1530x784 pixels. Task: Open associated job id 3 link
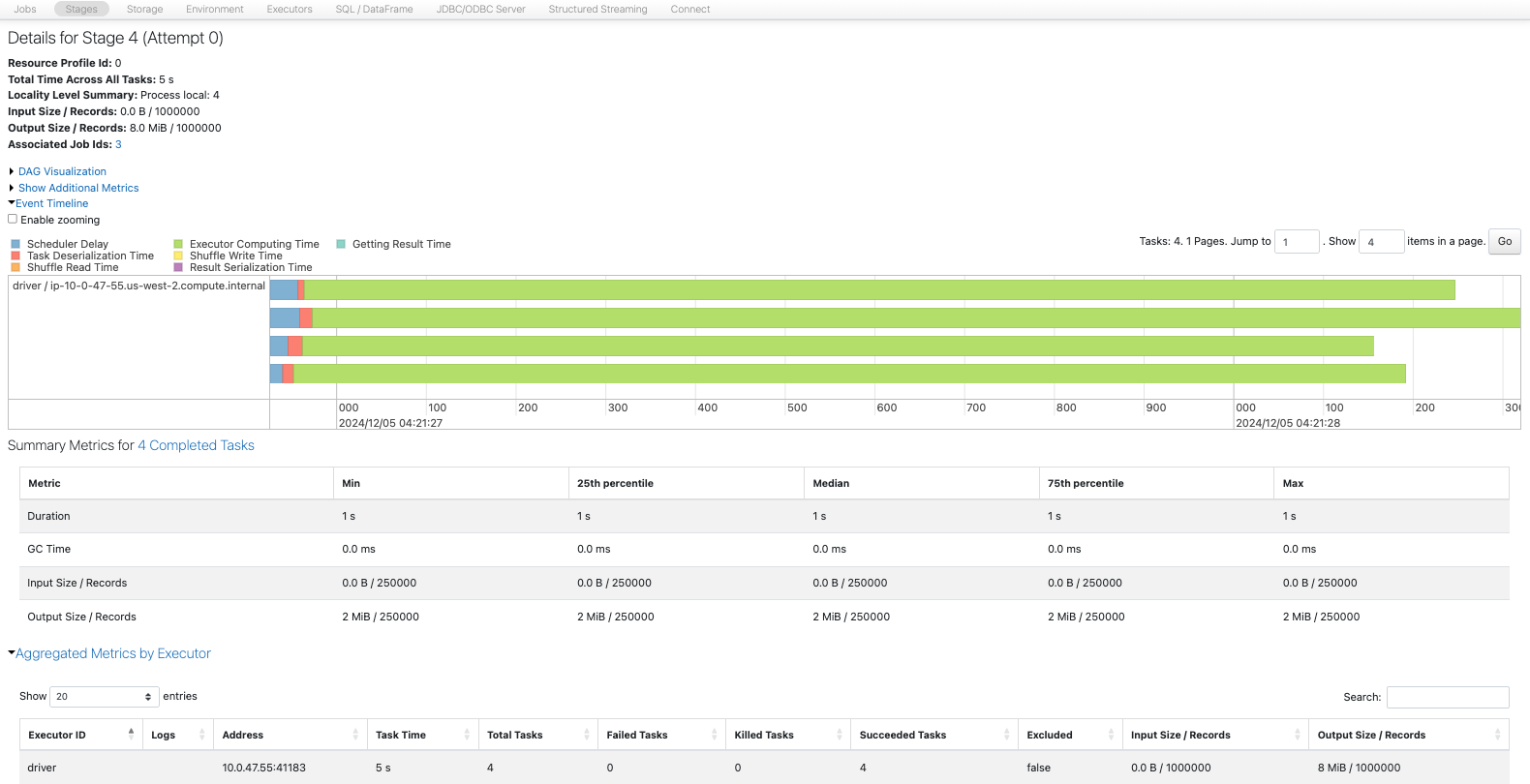[x=118, y=144]
